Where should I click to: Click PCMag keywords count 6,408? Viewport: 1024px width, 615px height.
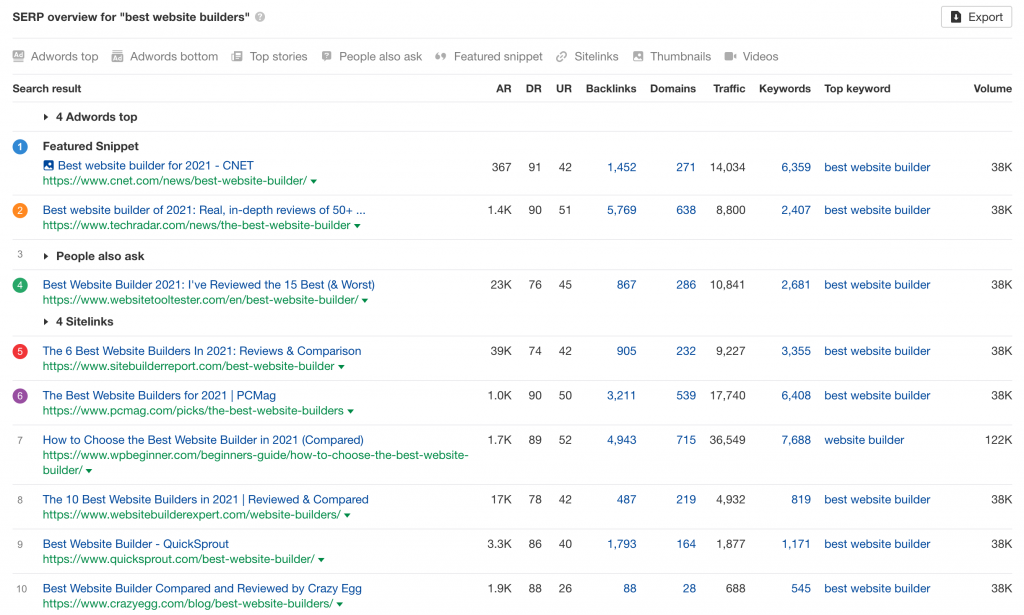click(x=795, y=396)
